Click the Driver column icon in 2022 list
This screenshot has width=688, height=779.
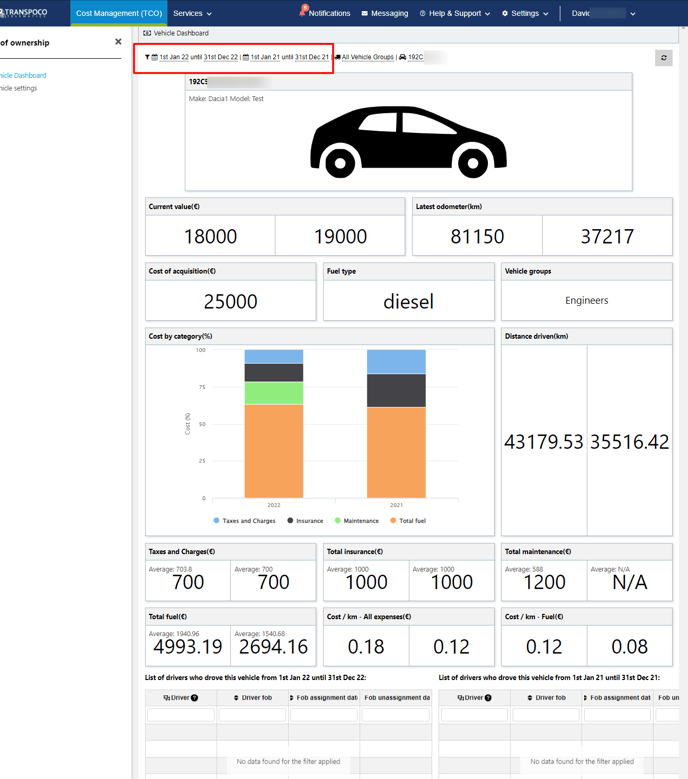tap(167, 698)
